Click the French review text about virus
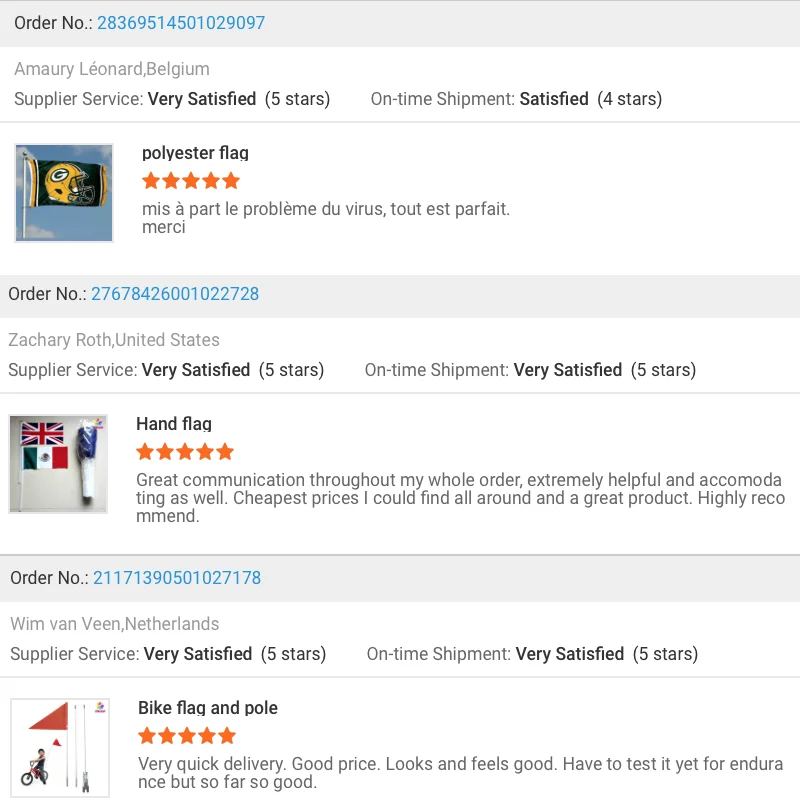Screen dimensions: 800x800 tap(326, 217)
